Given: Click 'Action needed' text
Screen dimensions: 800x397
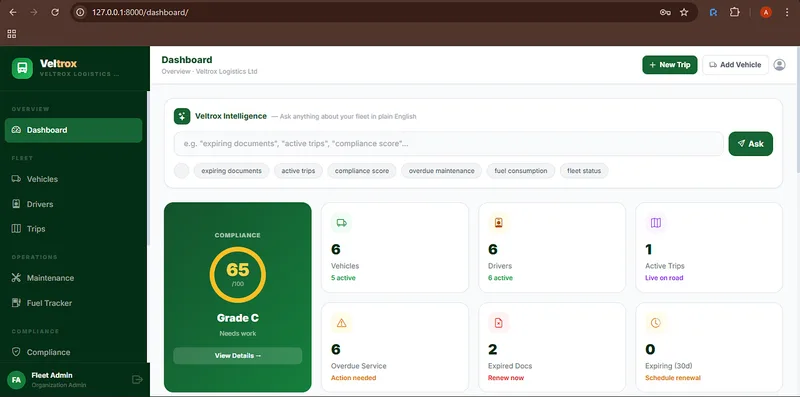Looking at the screenshot, I should [x=354, y=378].
